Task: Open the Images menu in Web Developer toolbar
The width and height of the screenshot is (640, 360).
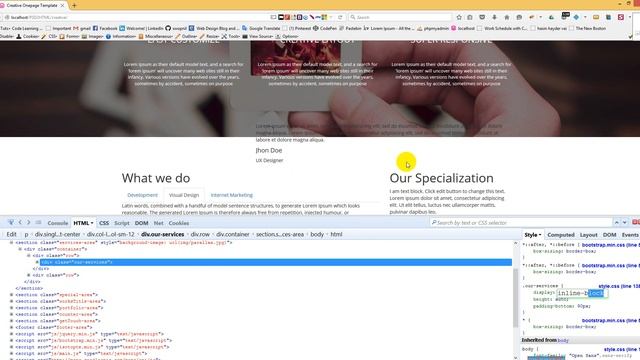Action: (x=93, y=36)
